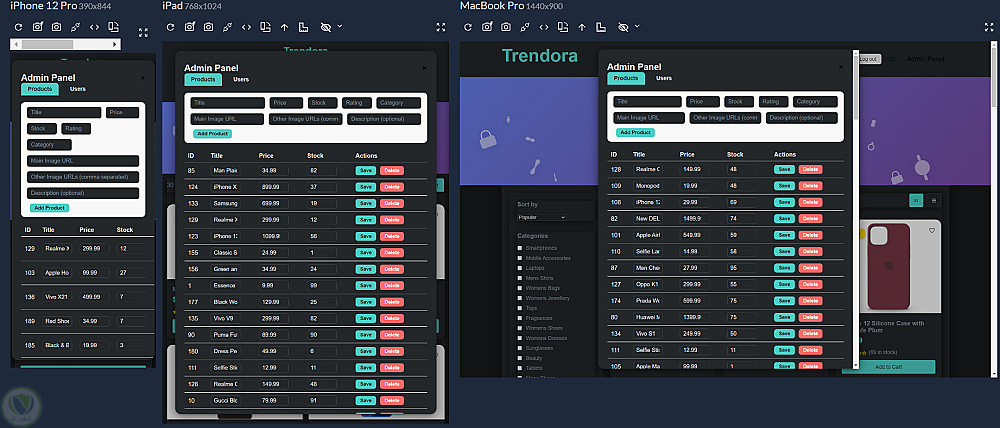
Task: Toggle rulers on the iPad preview
Action: (x=304, y=27)
